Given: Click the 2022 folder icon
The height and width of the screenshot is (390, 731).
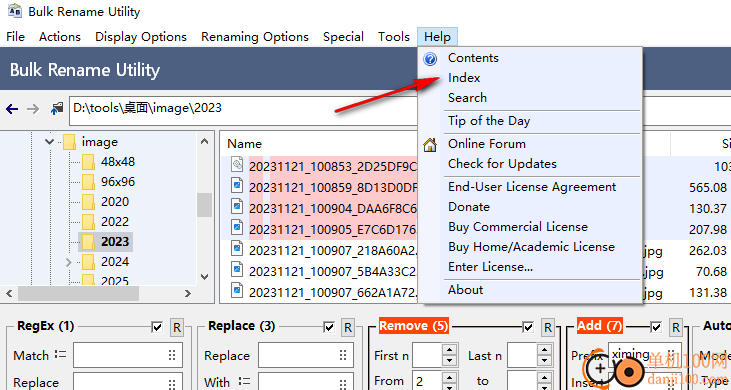Looking at the screenshot, I should (x=89, y=222).
